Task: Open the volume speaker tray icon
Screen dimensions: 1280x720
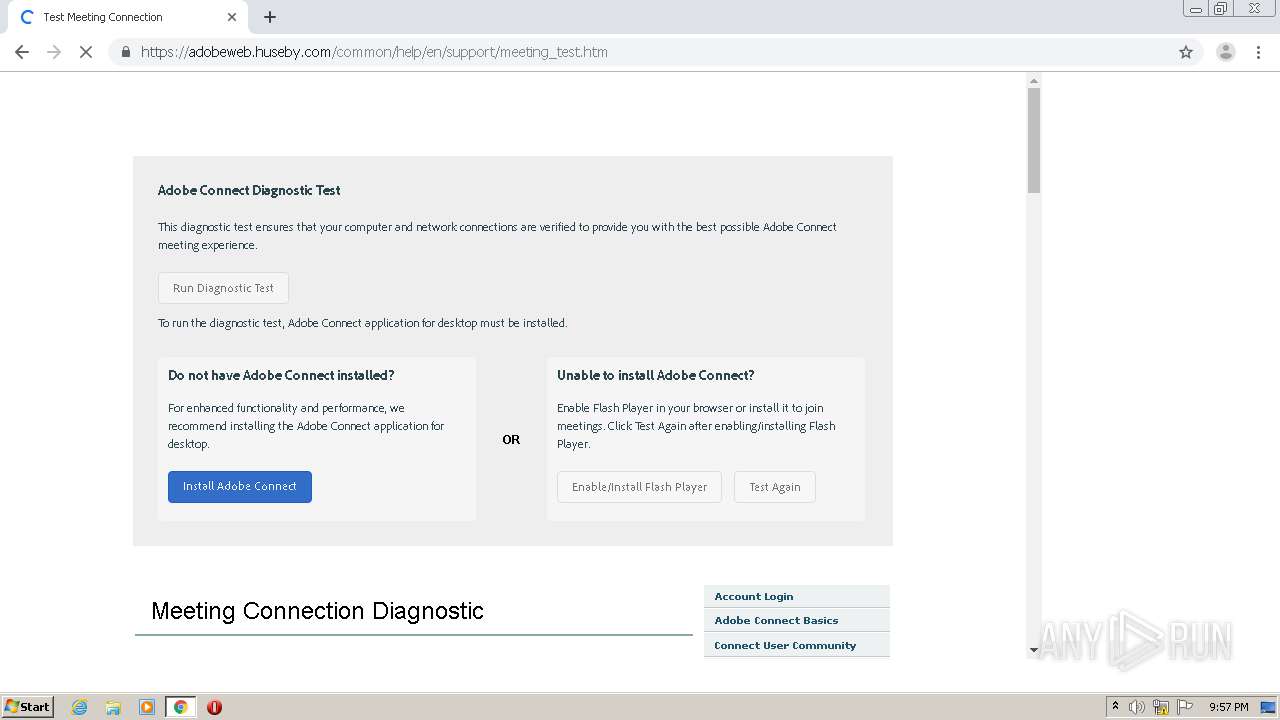Action: 1137,707
